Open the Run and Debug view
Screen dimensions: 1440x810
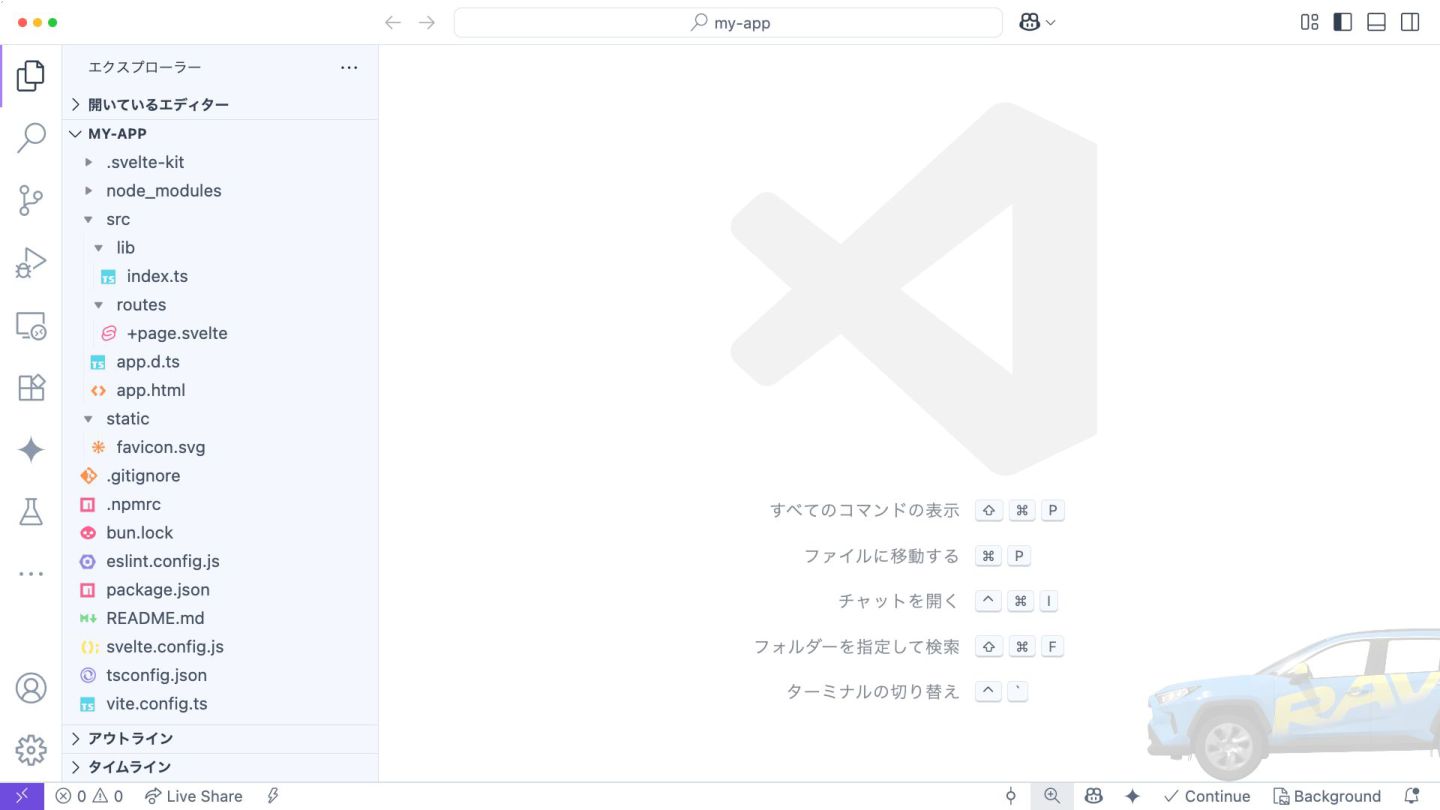pos(31,263)
